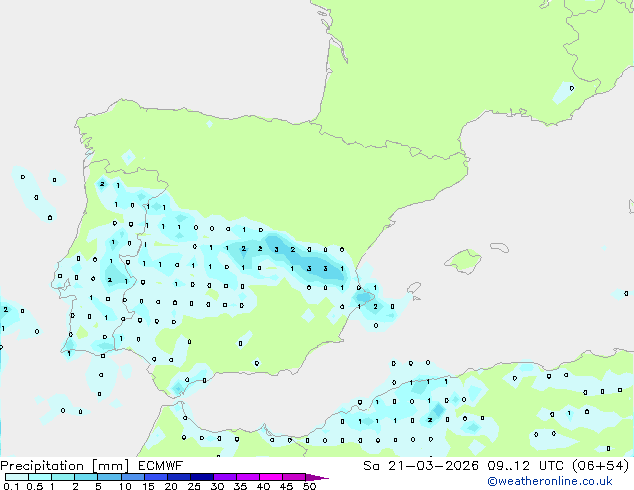Click the weatheronline.co.uk copyright link
634x490 pixels.
549,482
